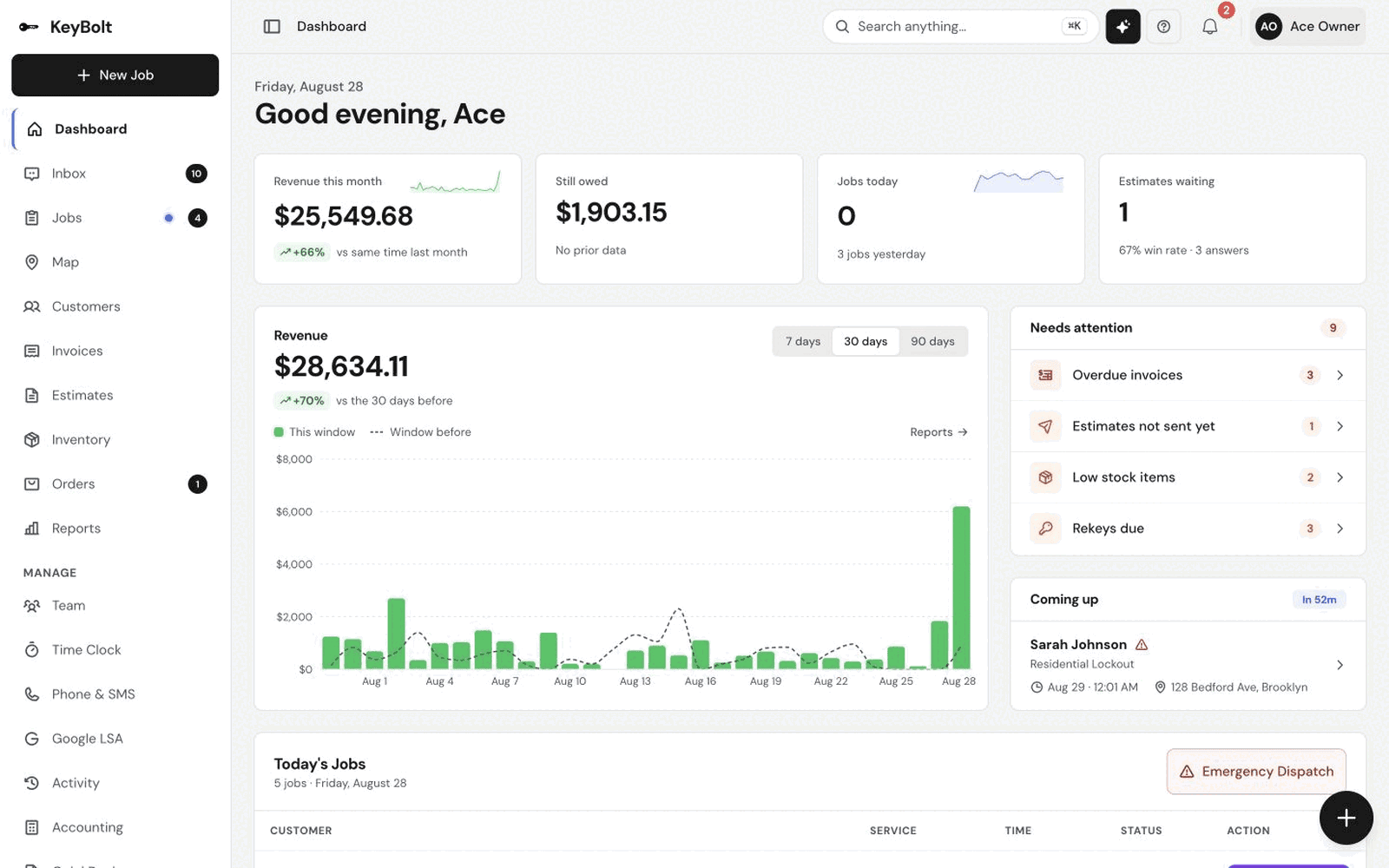This screenshot has width=1389, height=868.
Task: Open the Reports link in Revenue card
Action: pos(938,432)
